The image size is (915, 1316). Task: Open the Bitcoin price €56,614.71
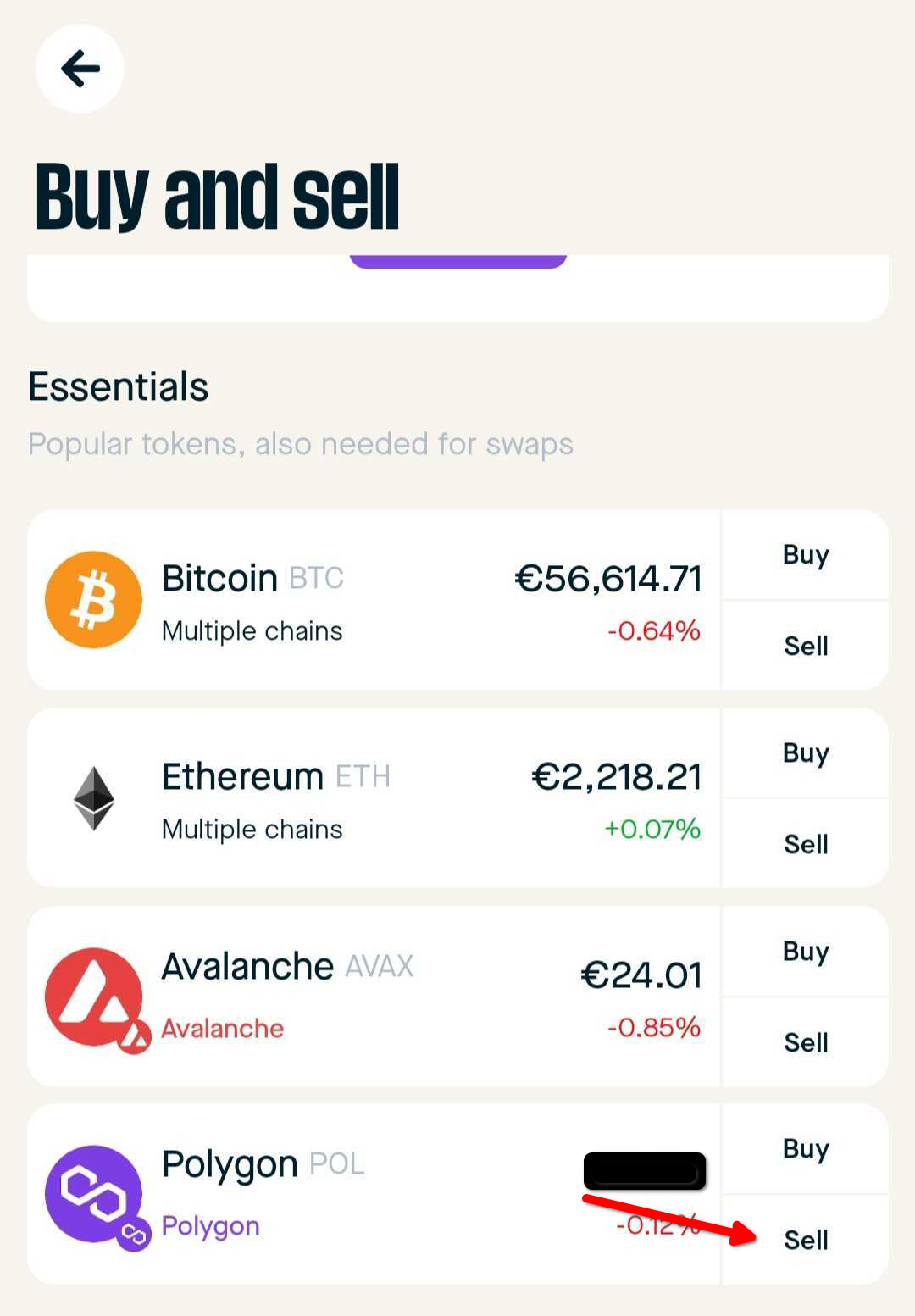[x=608, y=579]
